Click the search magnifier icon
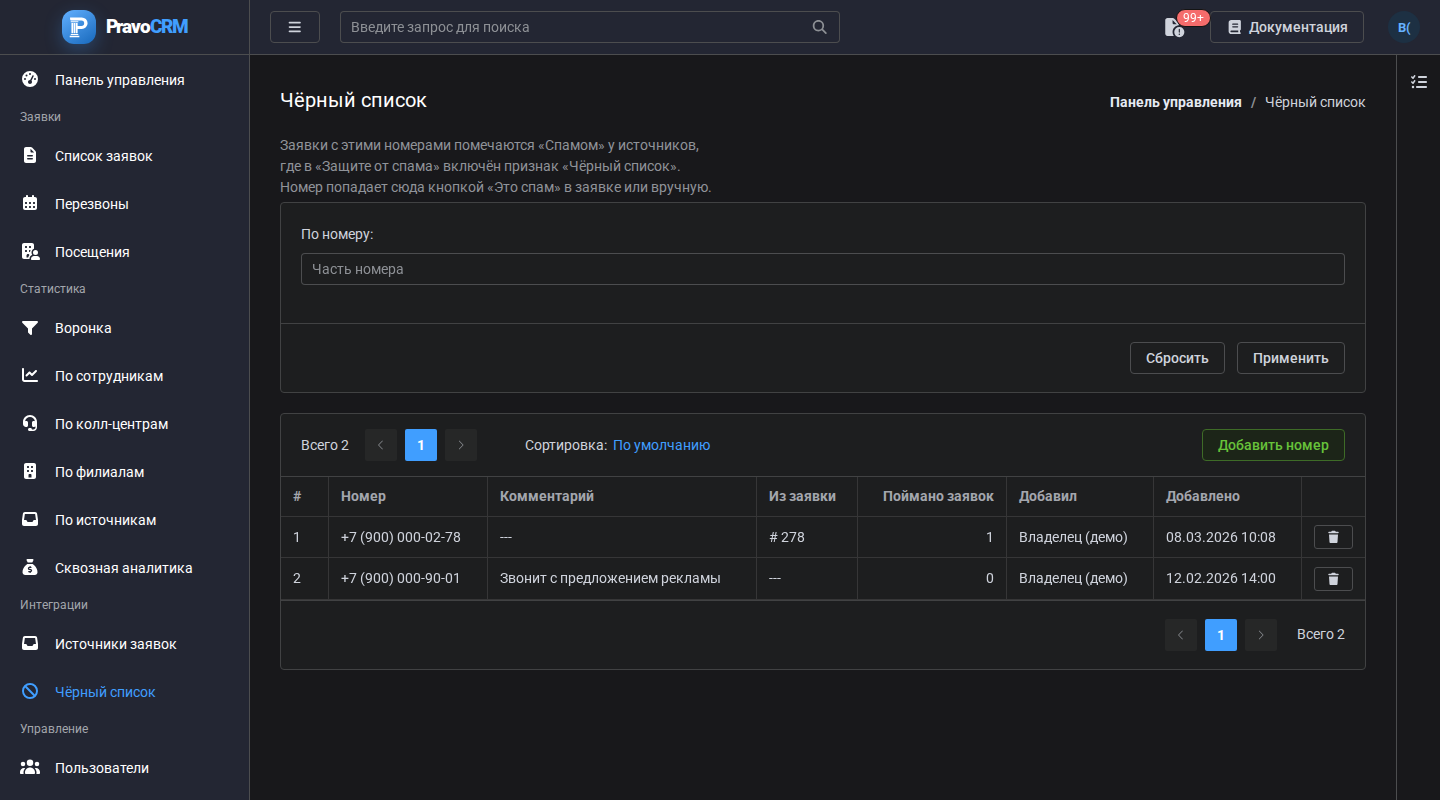Viewport: 1440px width, 800px height. click(820, 27)
